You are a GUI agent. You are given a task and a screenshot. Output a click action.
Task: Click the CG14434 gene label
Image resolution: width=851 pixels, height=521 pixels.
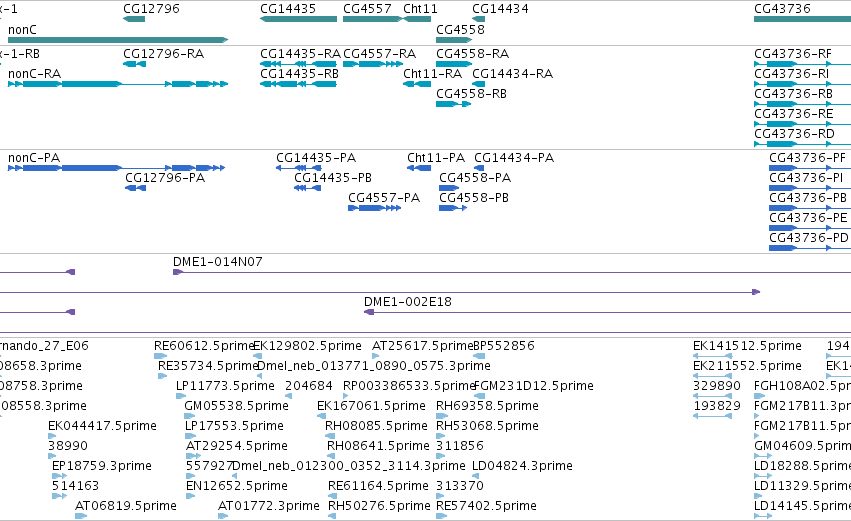(500, 9)
